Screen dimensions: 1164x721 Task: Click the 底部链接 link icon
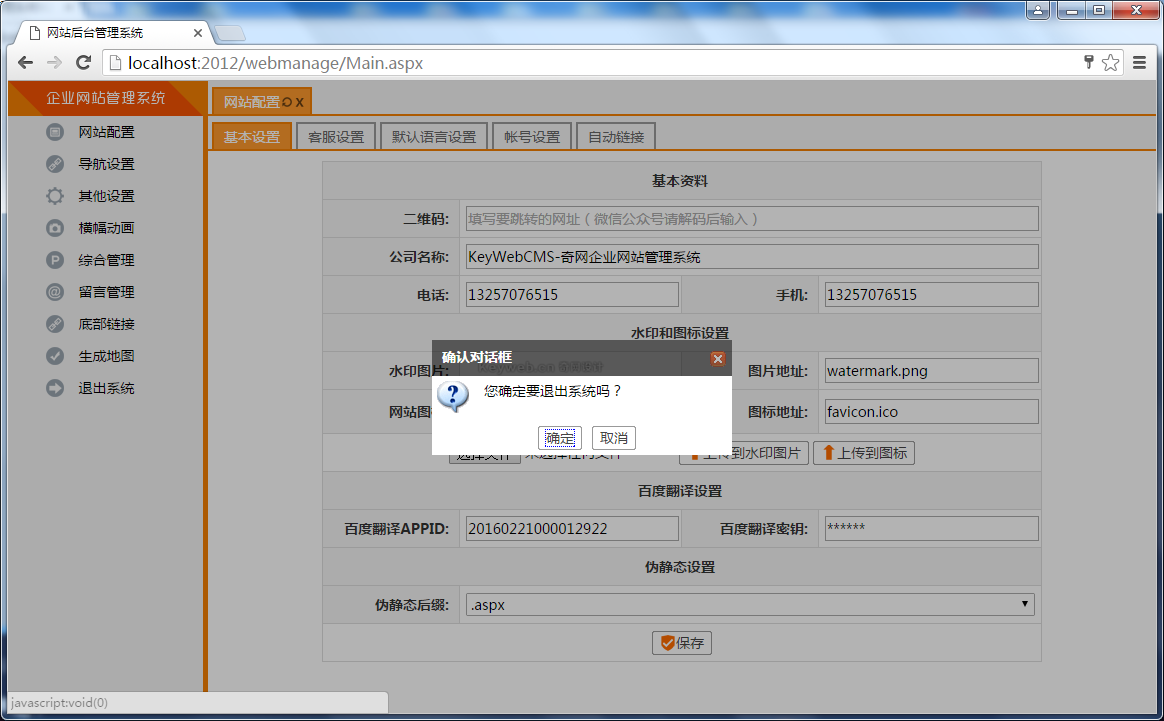click(x=55, y=324)
